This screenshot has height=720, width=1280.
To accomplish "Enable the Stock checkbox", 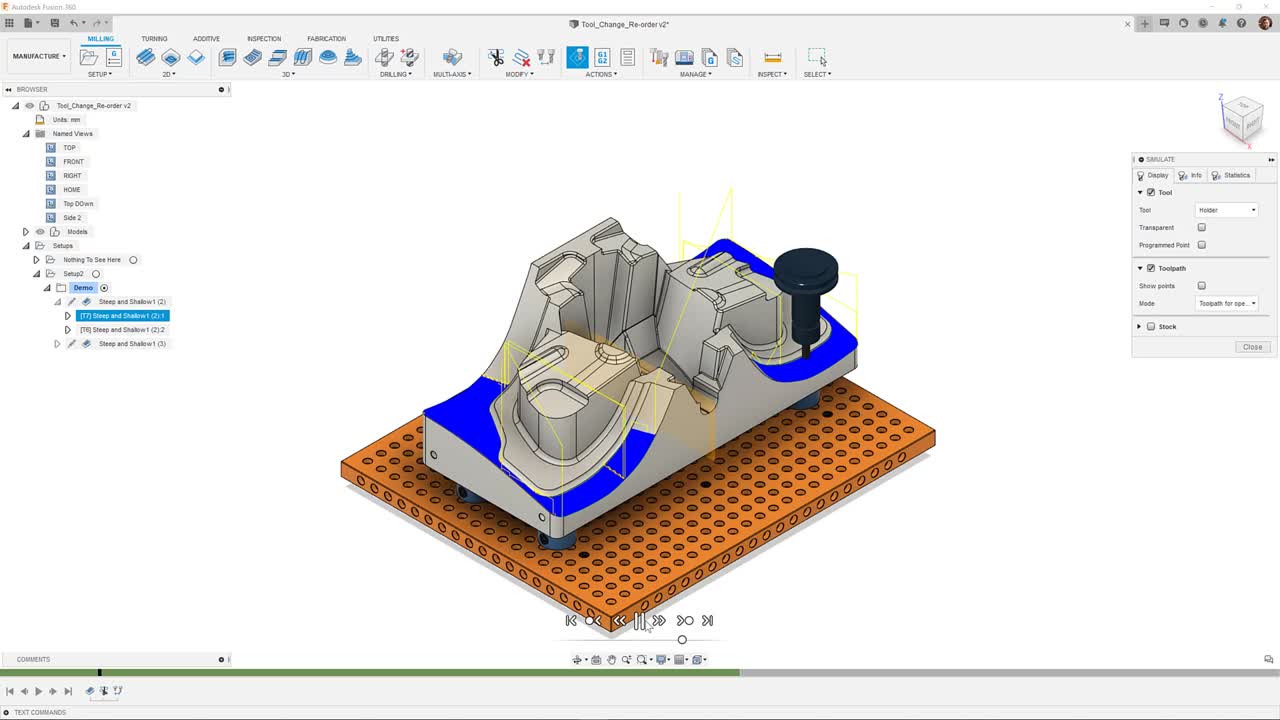I will click(x=1151, y=327).
